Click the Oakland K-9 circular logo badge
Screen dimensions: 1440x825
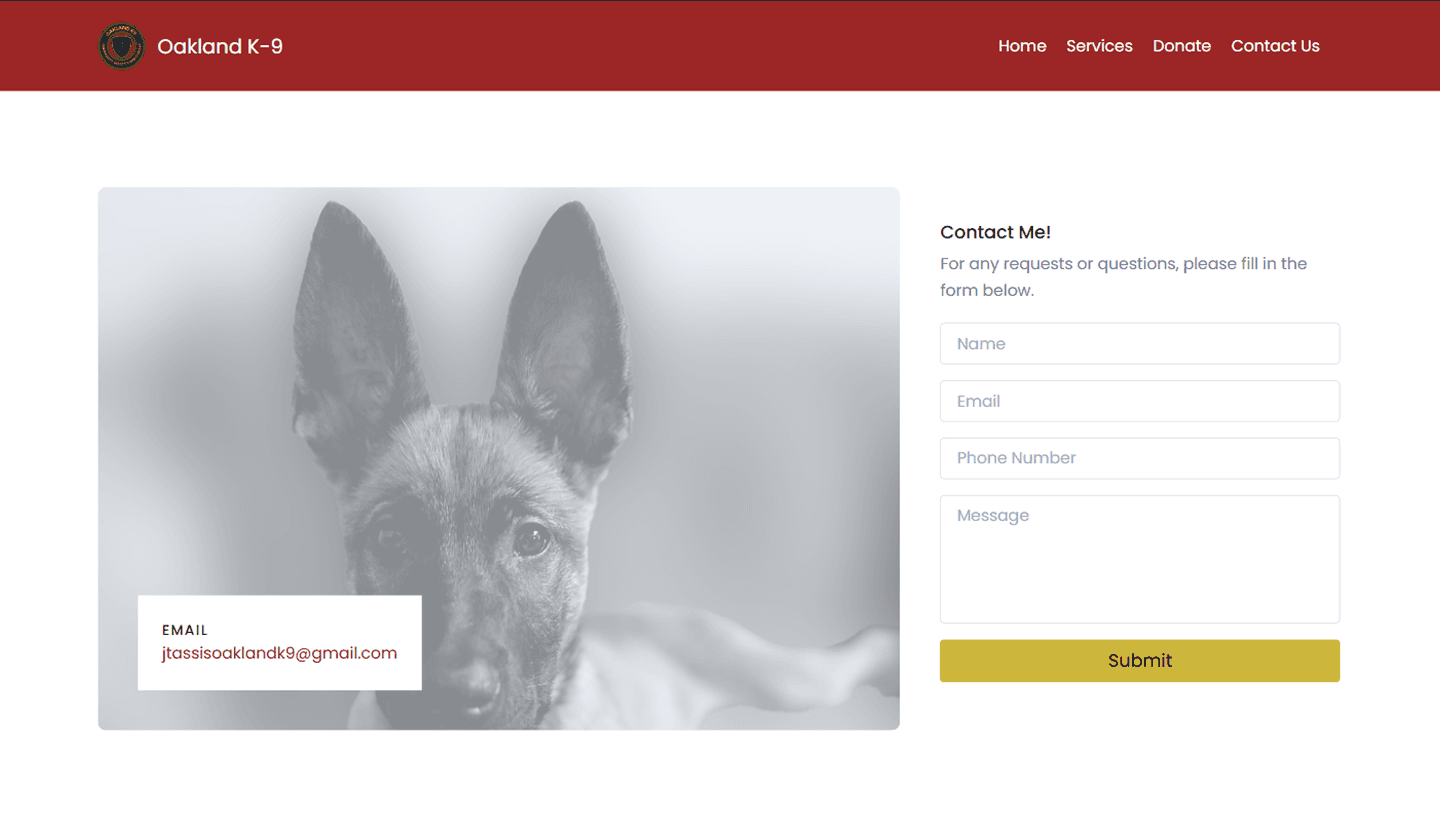click(122, 46)
